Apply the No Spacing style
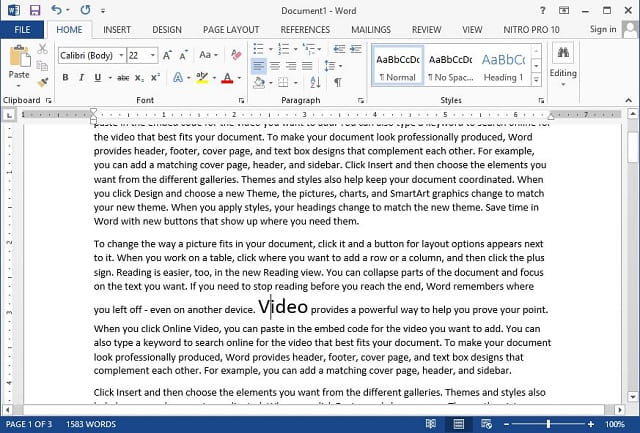Viewport: 640px width, 433px height. (x=450, y=66)
